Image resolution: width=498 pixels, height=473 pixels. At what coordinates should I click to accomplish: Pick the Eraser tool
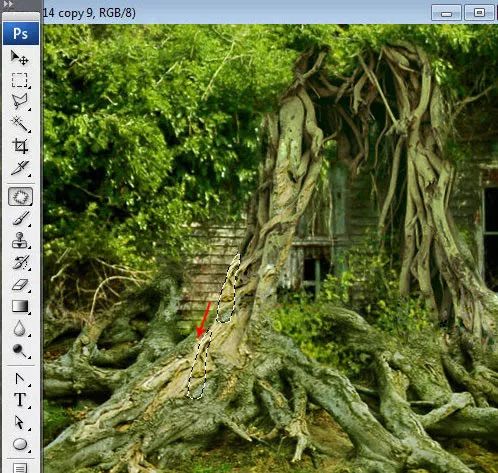click(x=20, y=285)
